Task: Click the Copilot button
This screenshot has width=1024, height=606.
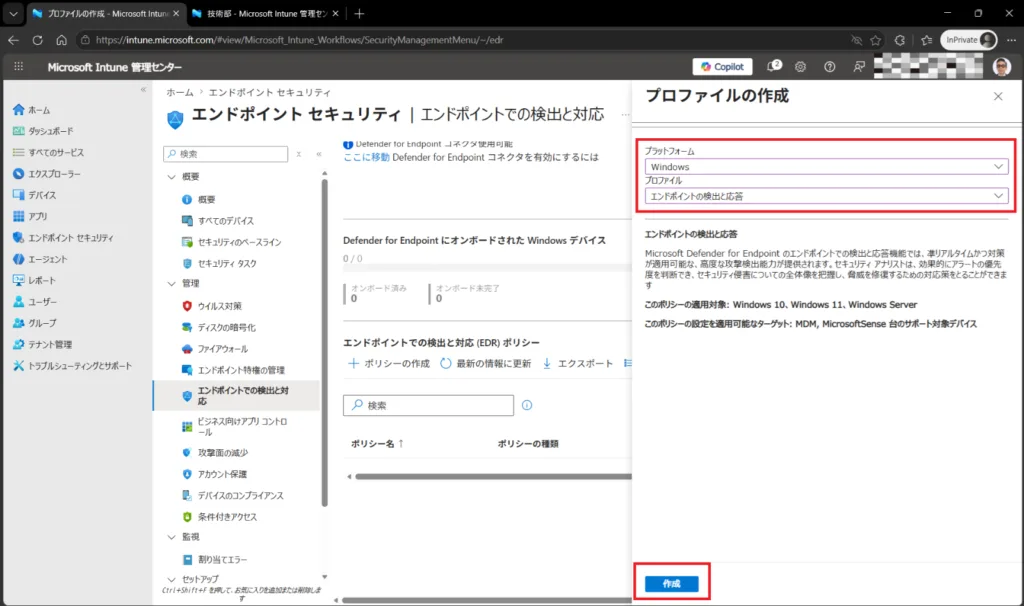Action: [722, 67]
